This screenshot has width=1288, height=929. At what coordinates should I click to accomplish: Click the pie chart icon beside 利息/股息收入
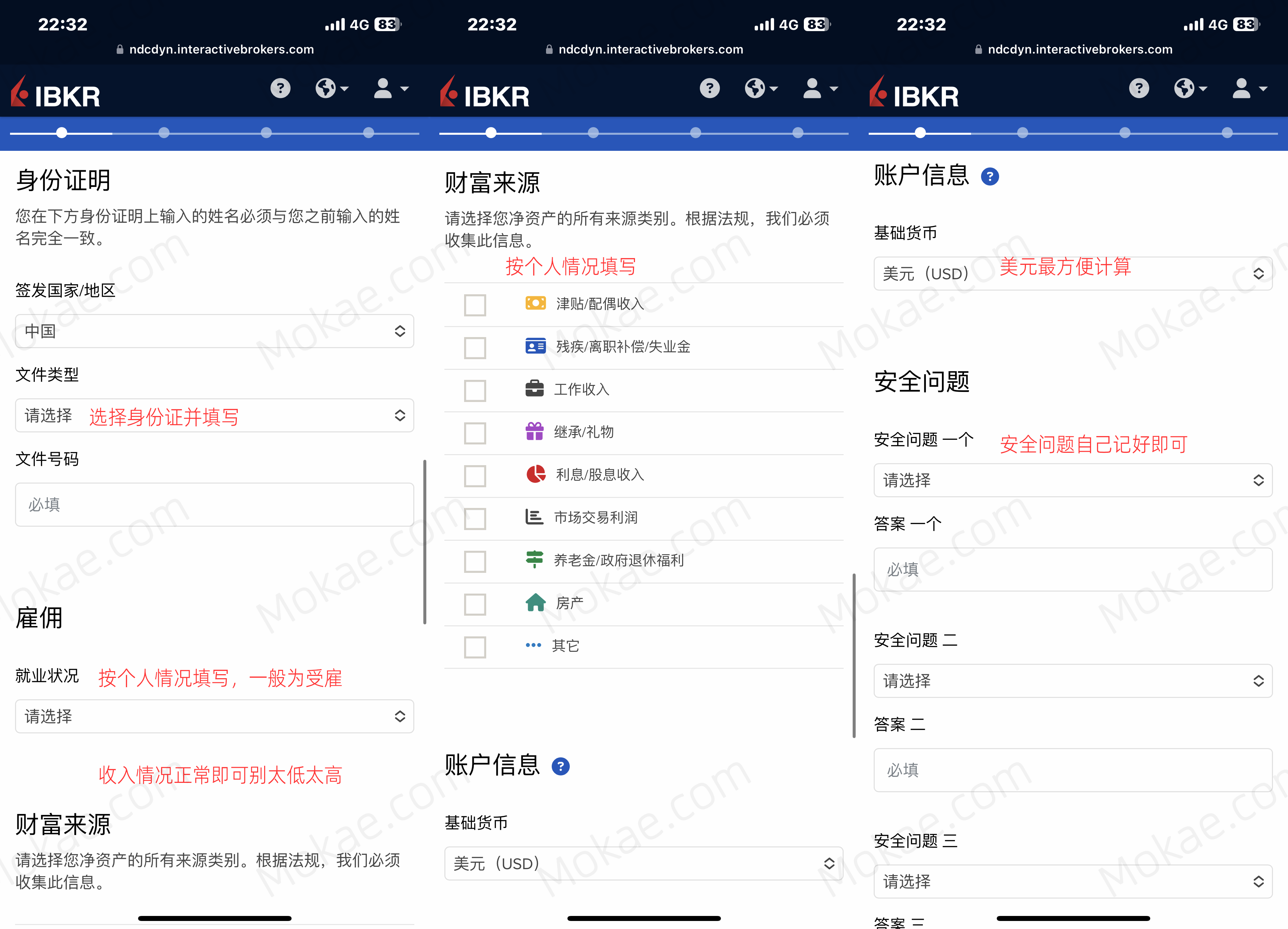click(x=536, y=474)
